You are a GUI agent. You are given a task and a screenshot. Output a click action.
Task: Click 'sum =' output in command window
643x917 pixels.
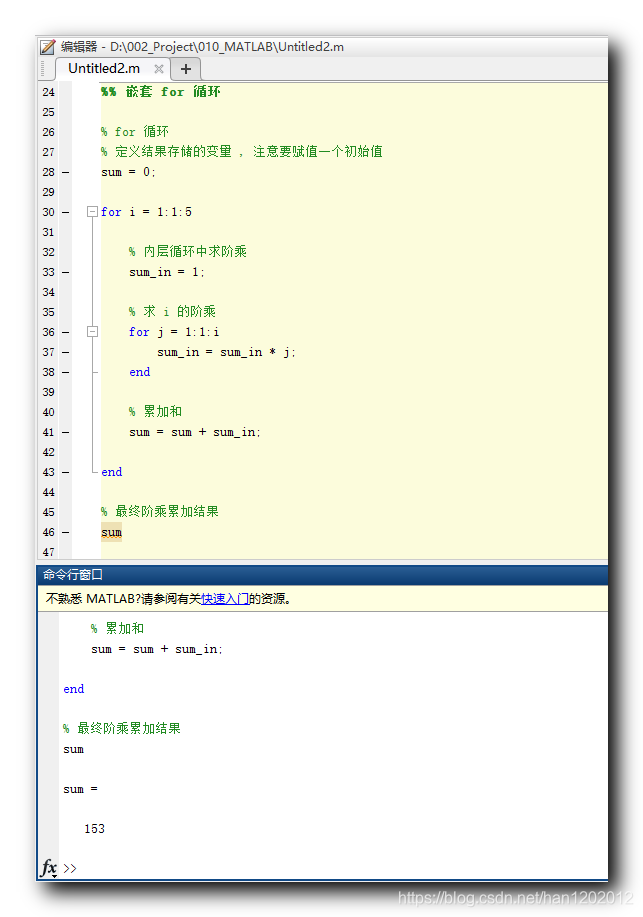tap(80, 789)
